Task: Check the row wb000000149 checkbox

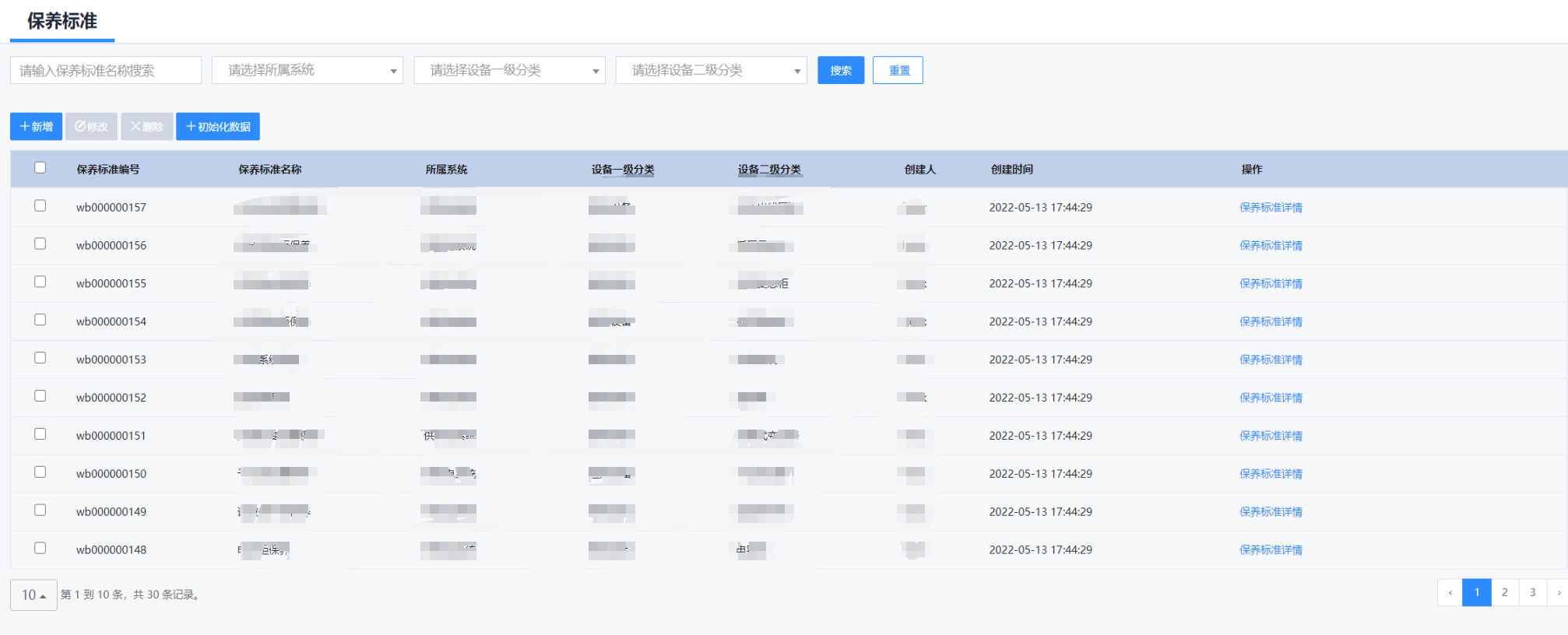Action: 40,510
